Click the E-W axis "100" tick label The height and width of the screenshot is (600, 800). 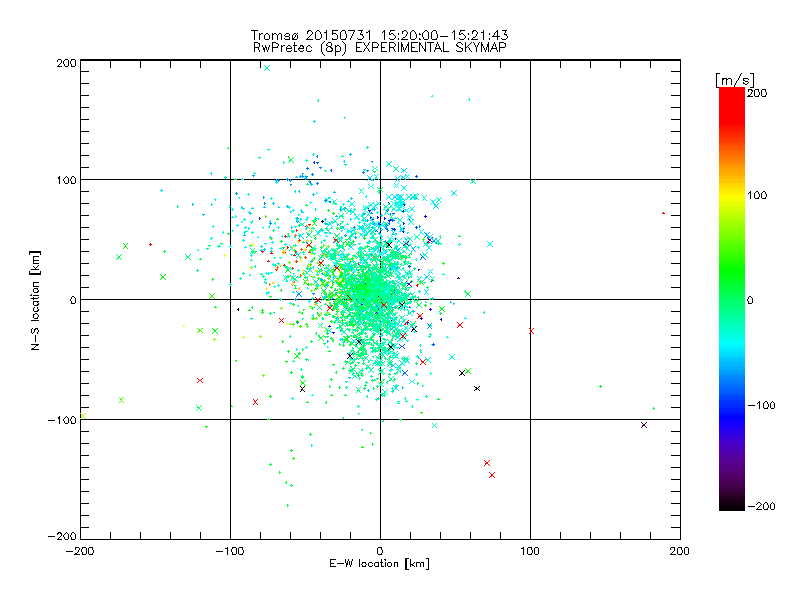(530, 552)
